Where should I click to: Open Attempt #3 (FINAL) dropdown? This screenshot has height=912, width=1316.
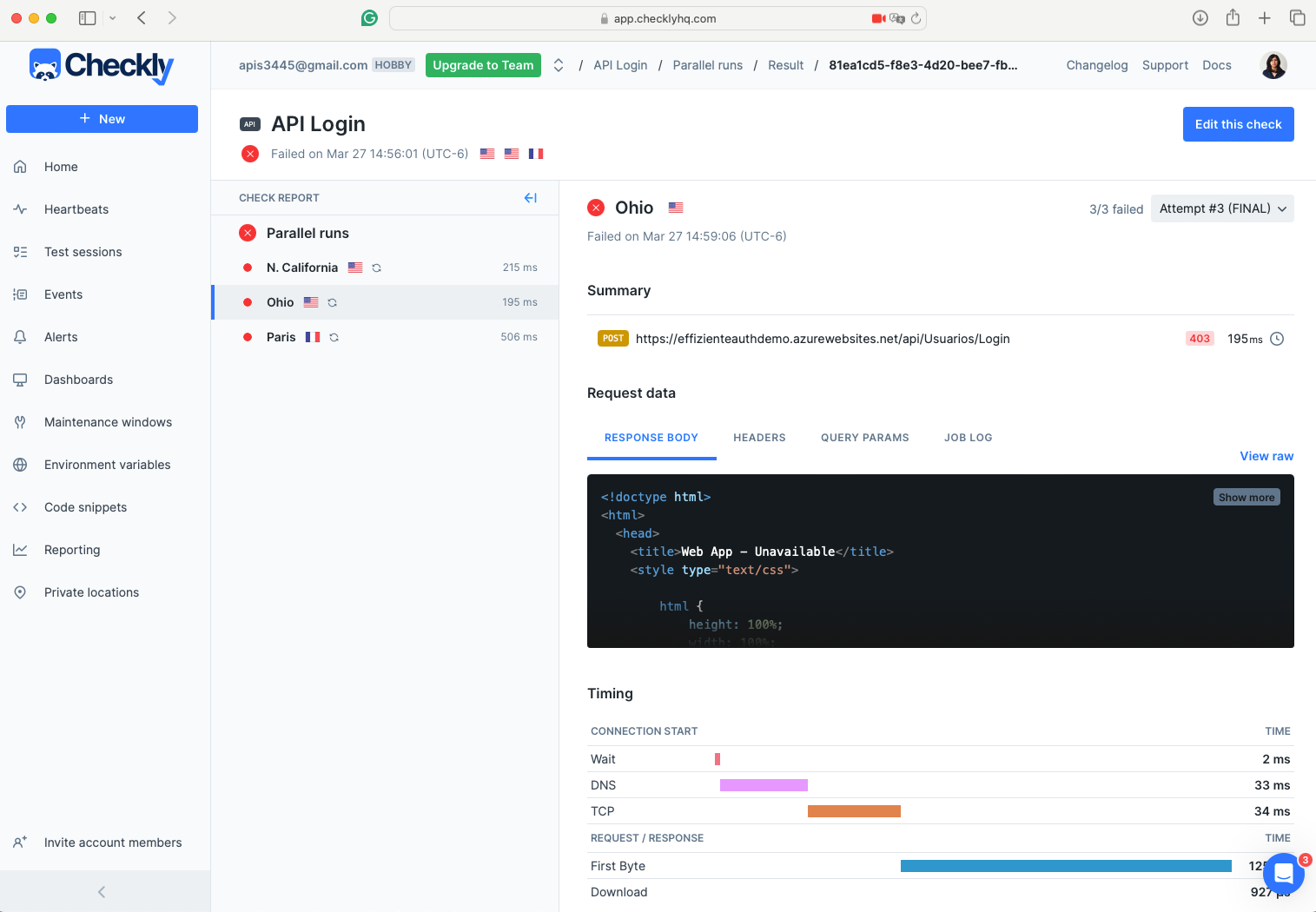click(x=1222, y=208)
